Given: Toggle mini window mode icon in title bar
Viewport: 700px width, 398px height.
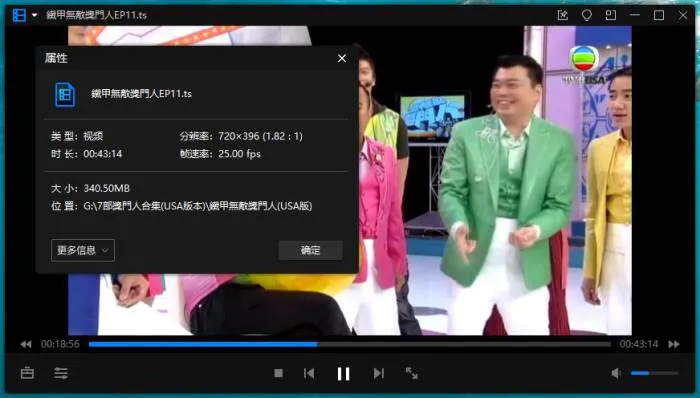Looking at the screenshot, I should [x=610, y=15].
